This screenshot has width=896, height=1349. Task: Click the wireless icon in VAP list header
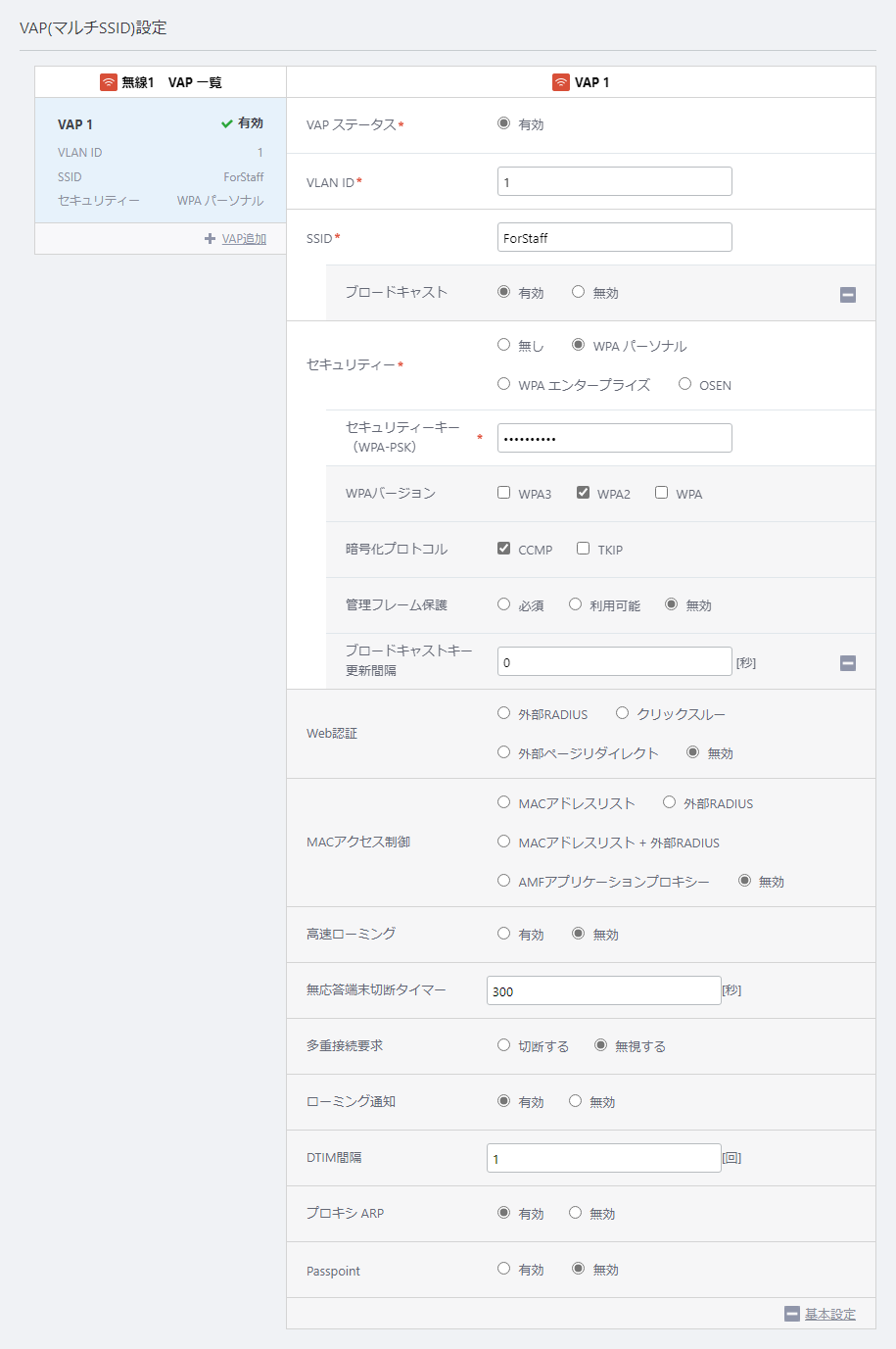[109, 82]
